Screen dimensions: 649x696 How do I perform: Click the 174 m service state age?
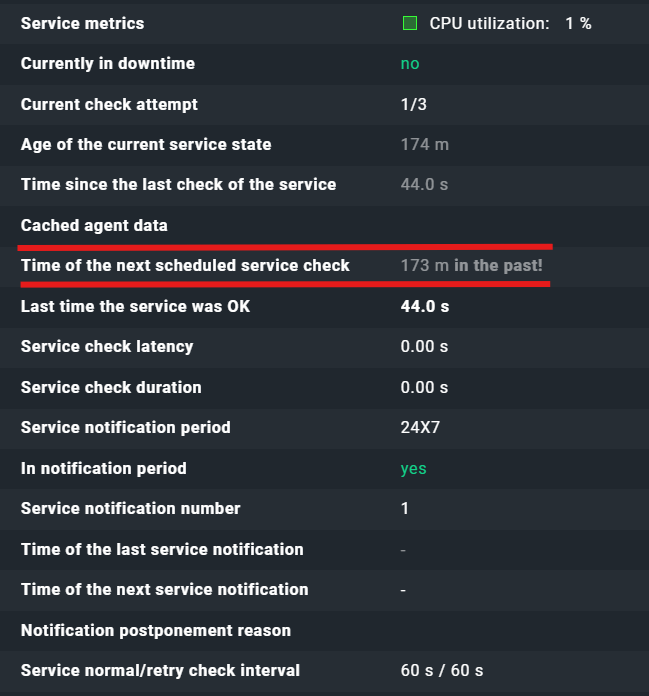click(x=425, y=145)
